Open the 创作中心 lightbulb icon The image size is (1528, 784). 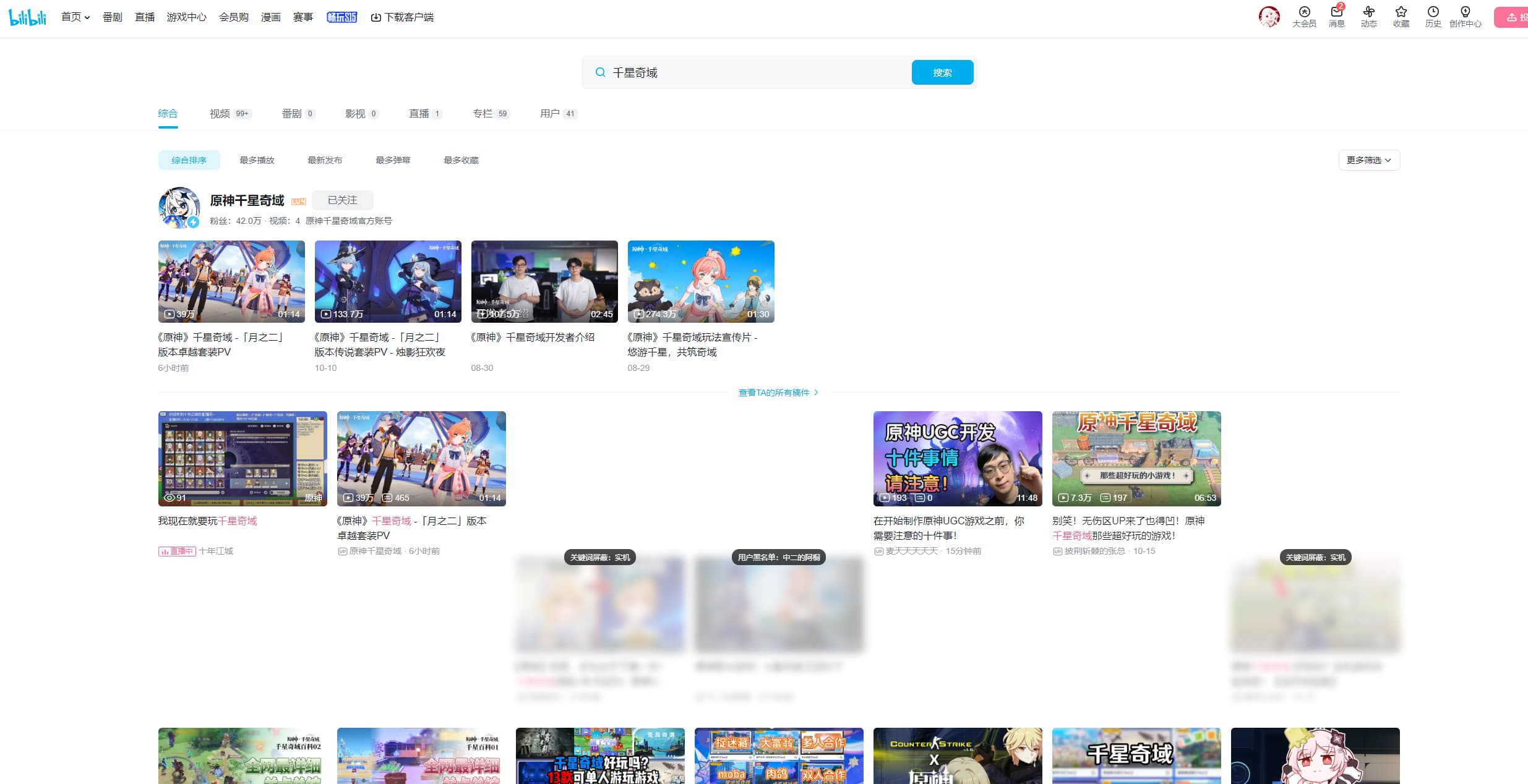pos(1465,12)
